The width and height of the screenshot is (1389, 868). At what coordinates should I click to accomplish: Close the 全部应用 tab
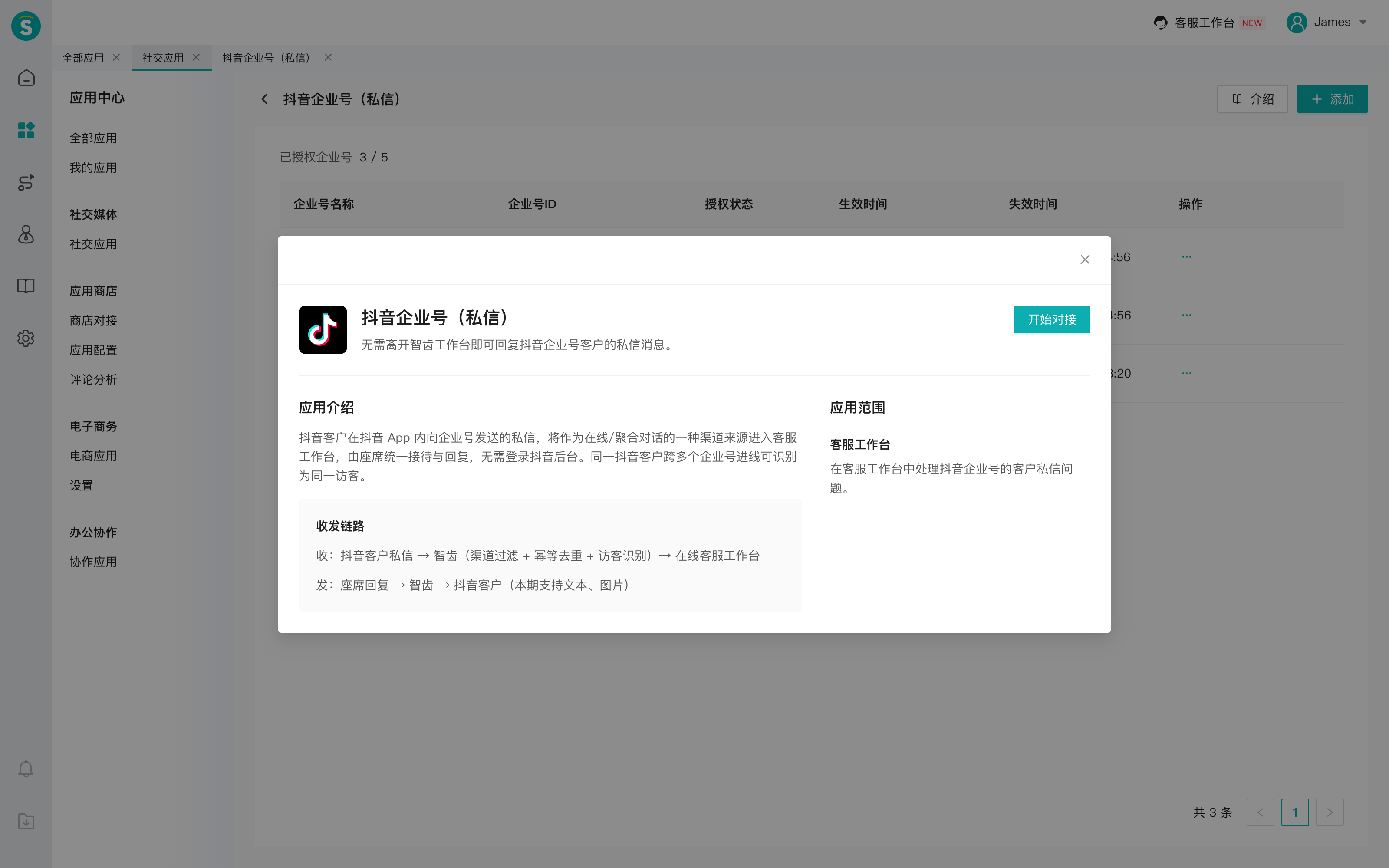(116, 57)
